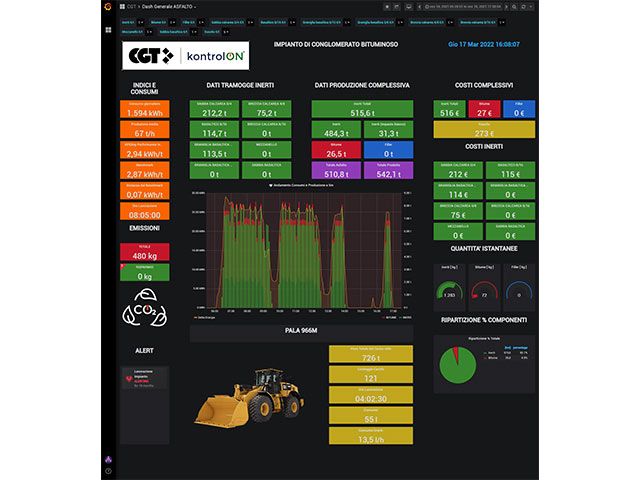Click the CGT folder breadcrumb
The width and height of the screenshot is (640, 480).
[131, 6]
